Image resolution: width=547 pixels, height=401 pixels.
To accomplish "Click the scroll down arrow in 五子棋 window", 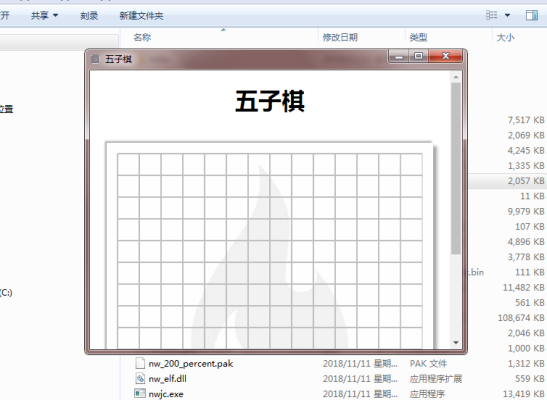I will tap(456, 343).
